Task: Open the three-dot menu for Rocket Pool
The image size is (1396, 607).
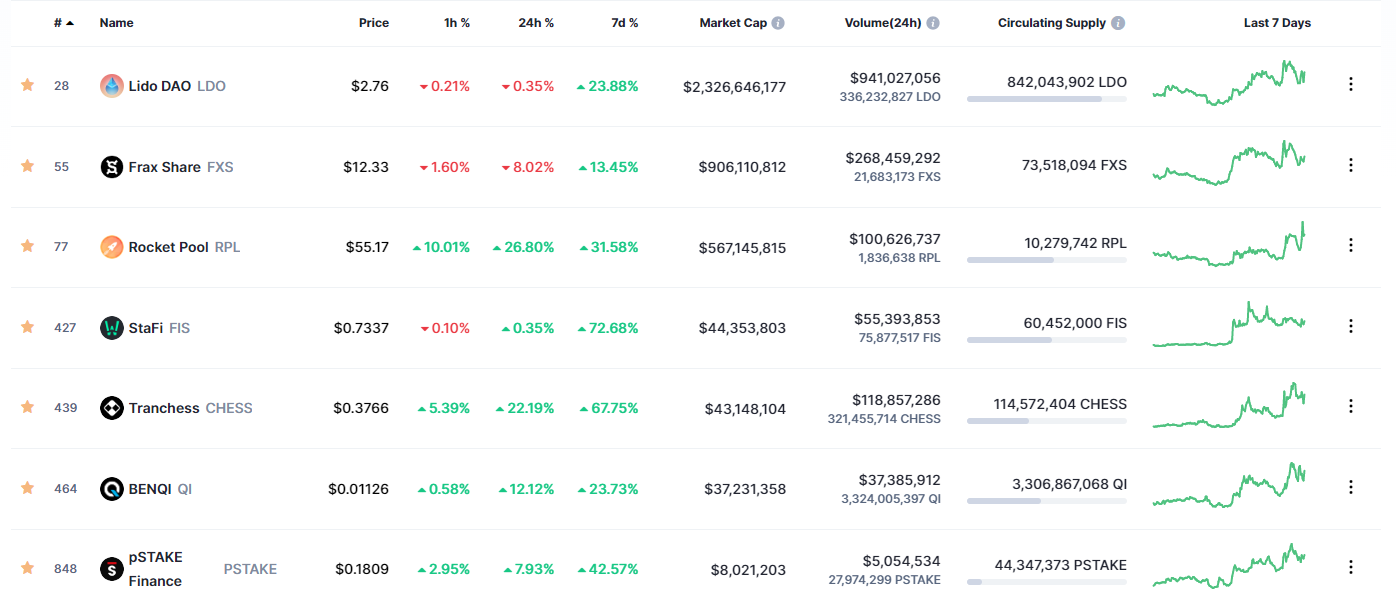Action: click(x=1351, y=245)
